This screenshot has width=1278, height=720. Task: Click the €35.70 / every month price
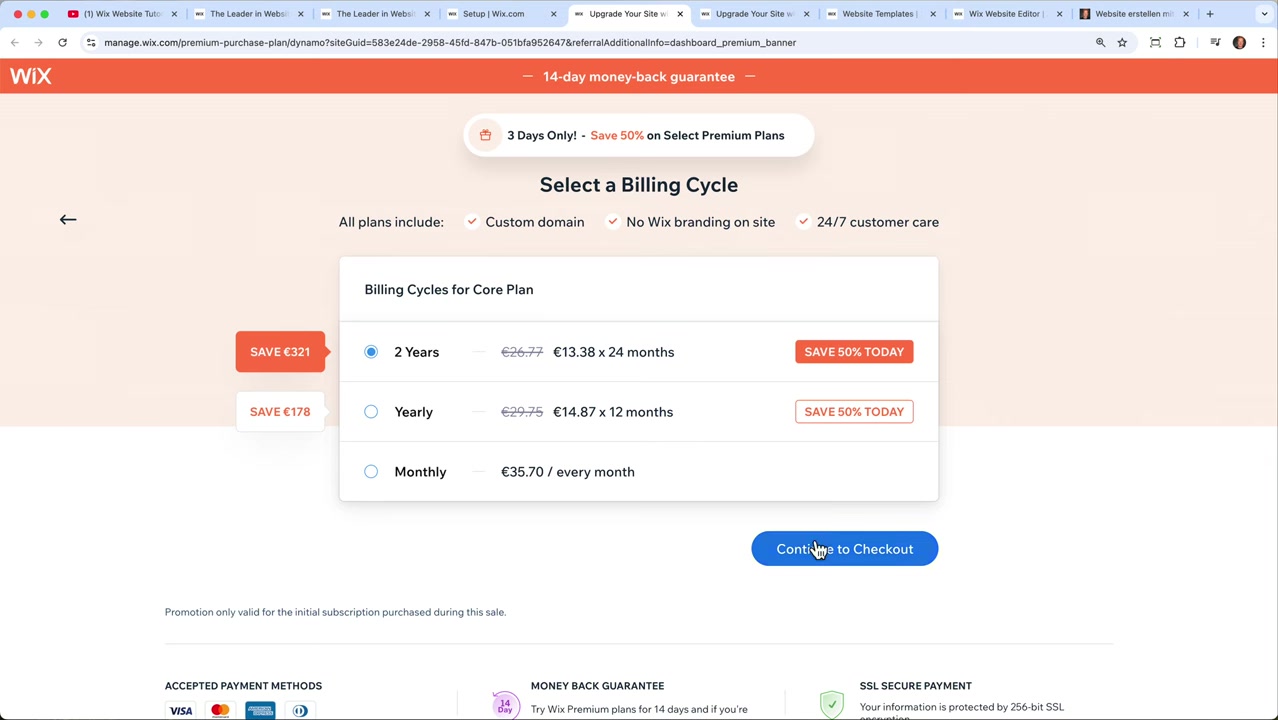pos(567,472)
